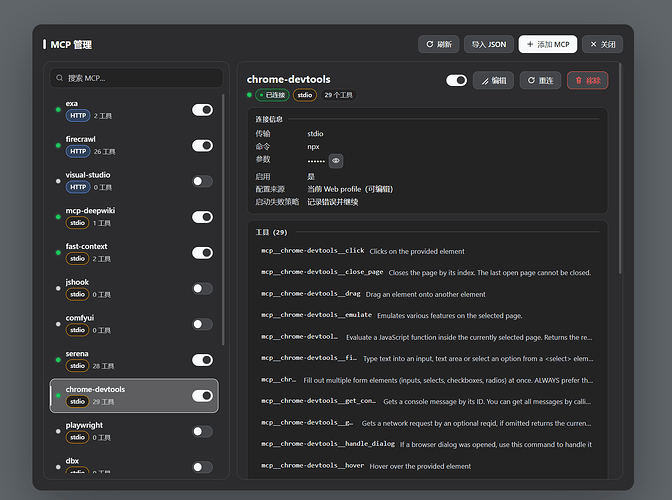The height and width of the screenshot is (500, 672).
Task: Turn off the fast-context toggle
Action: coord(202,253)
